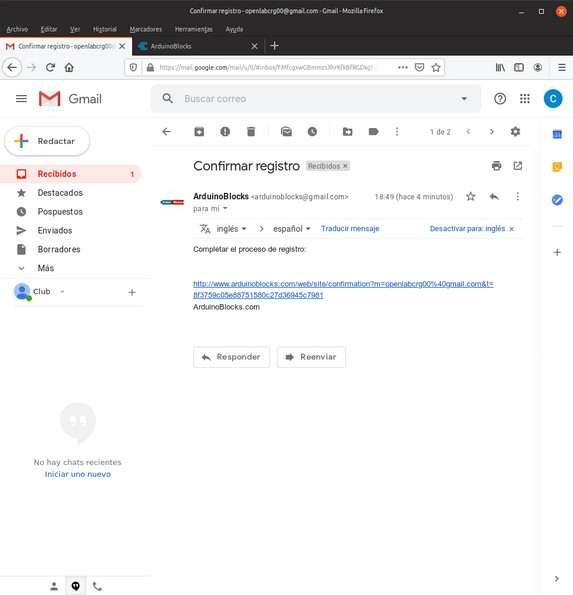The width and height of the screenshot is (573, 595).
Task: Show search options dropdown arrow
Action: pyautogui.click(x=464, y=99)
